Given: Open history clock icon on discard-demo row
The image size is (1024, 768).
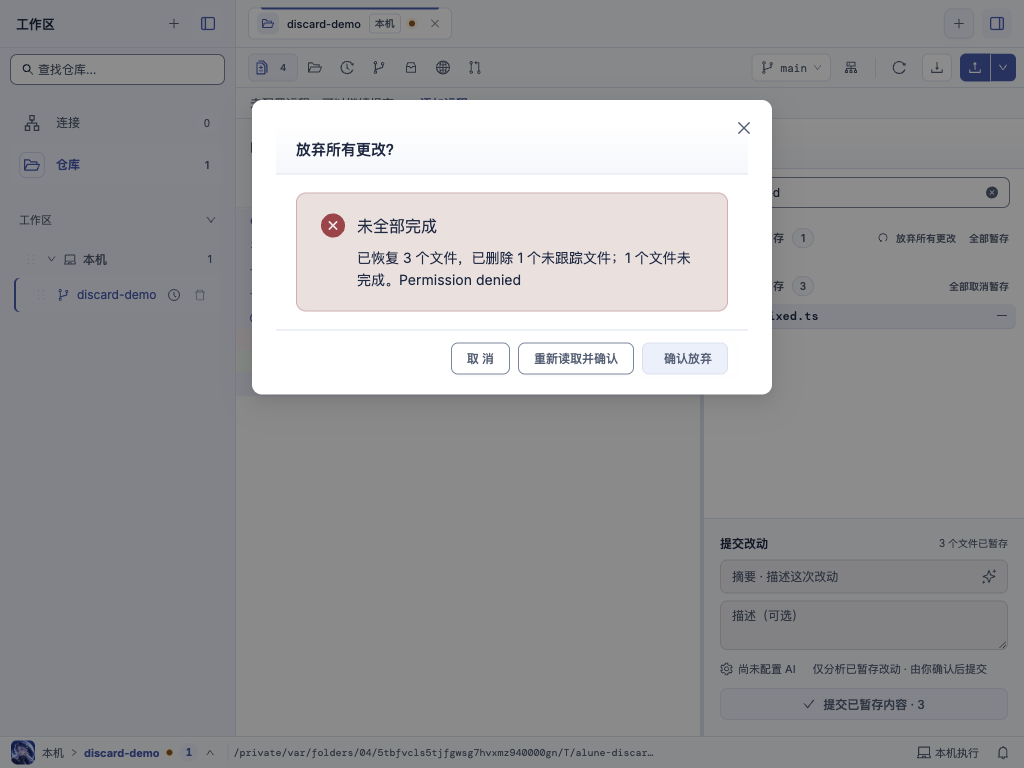Looking at the screenshot, I should (x=174, y=295).
